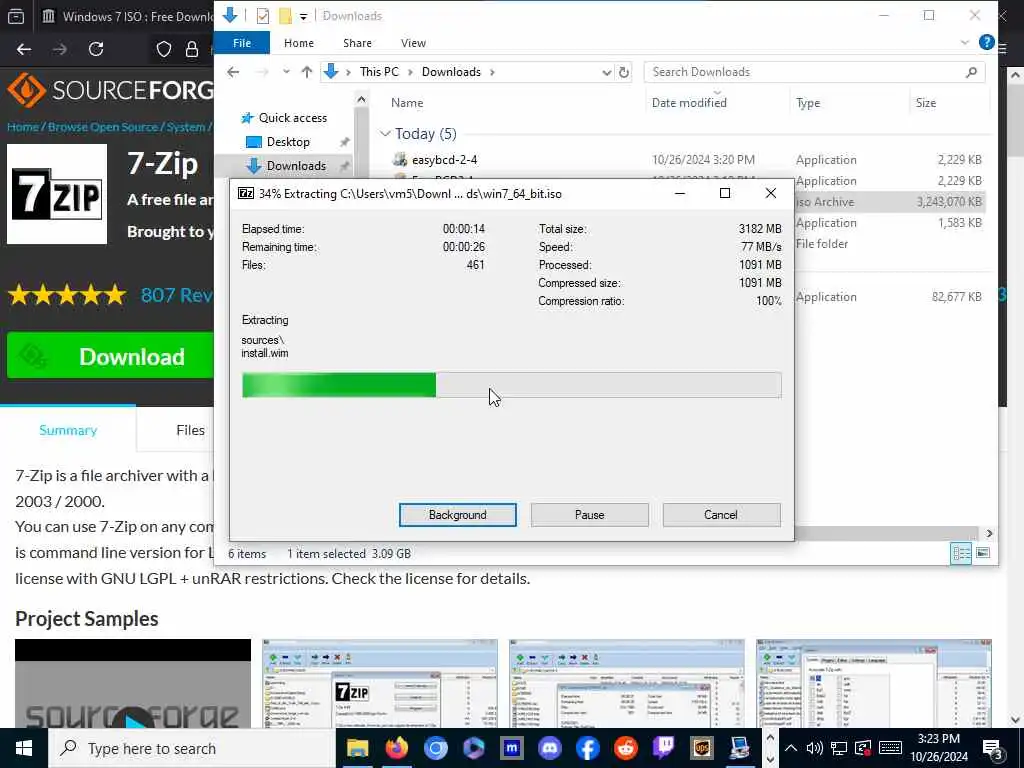Screen dimensions: 1024x768
Task: Expand address bar history dropdown
Action: coord(606,72)
